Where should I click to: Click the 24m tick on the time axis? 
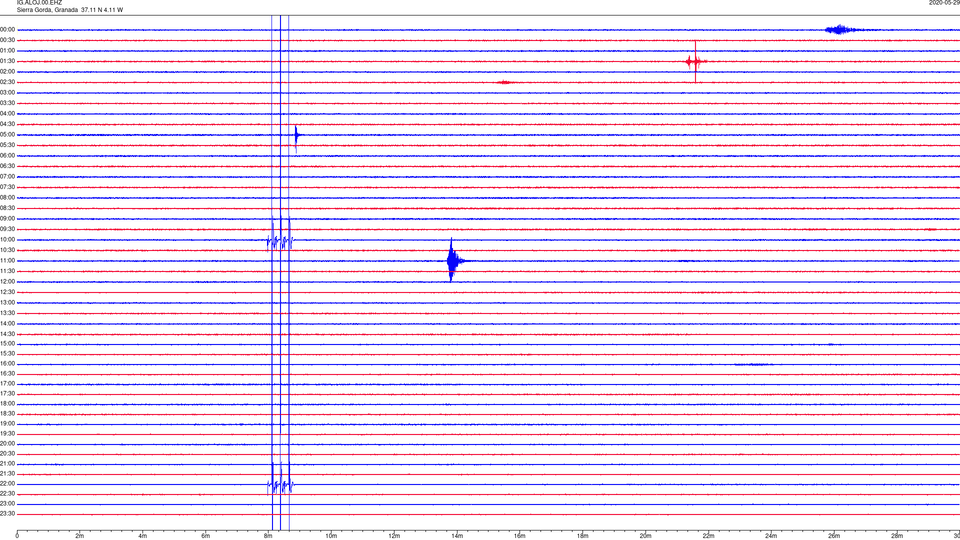[x=771, y=536]
